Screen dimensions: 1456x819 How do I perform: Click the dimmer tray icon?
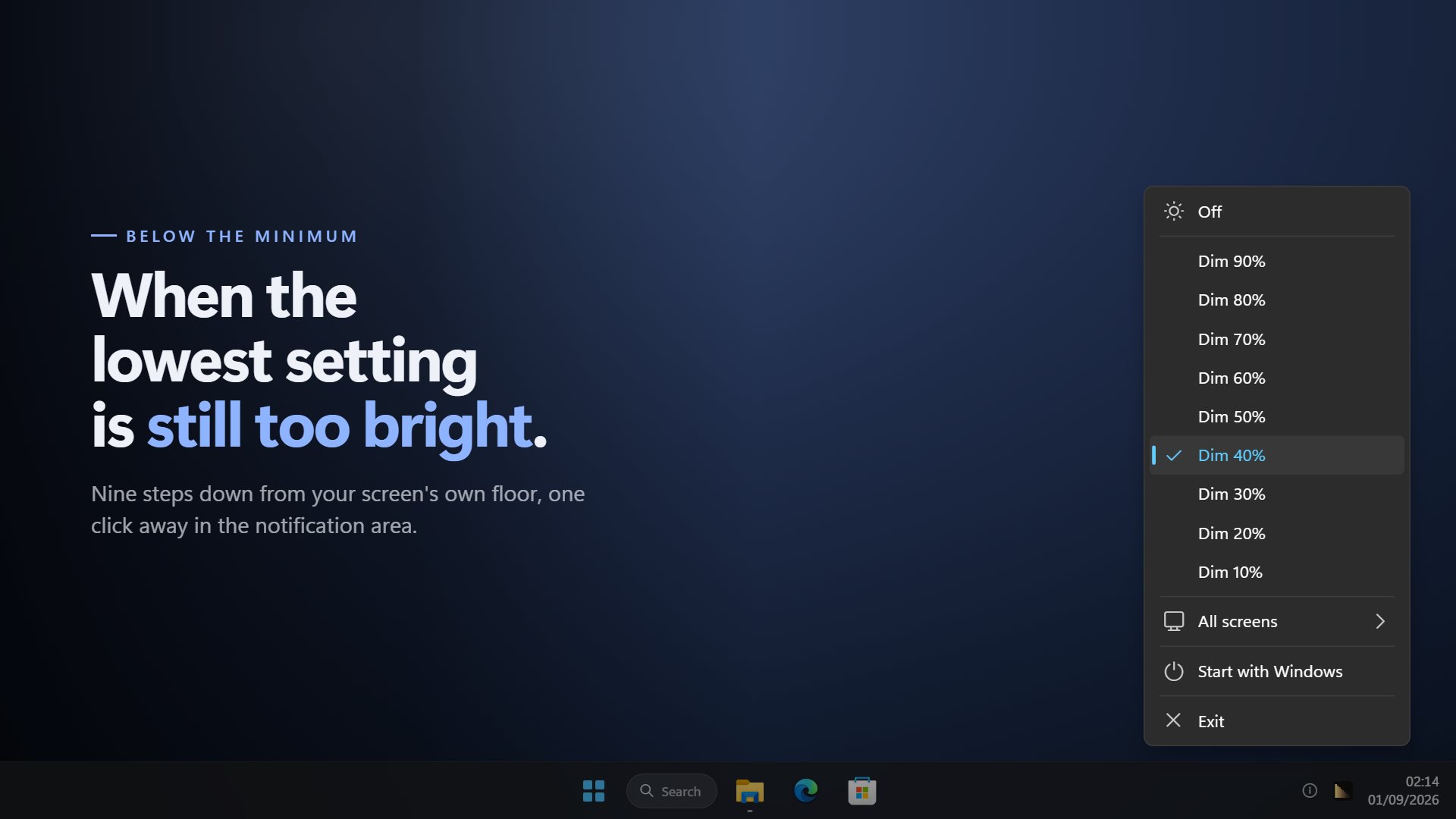(1342, 791)
